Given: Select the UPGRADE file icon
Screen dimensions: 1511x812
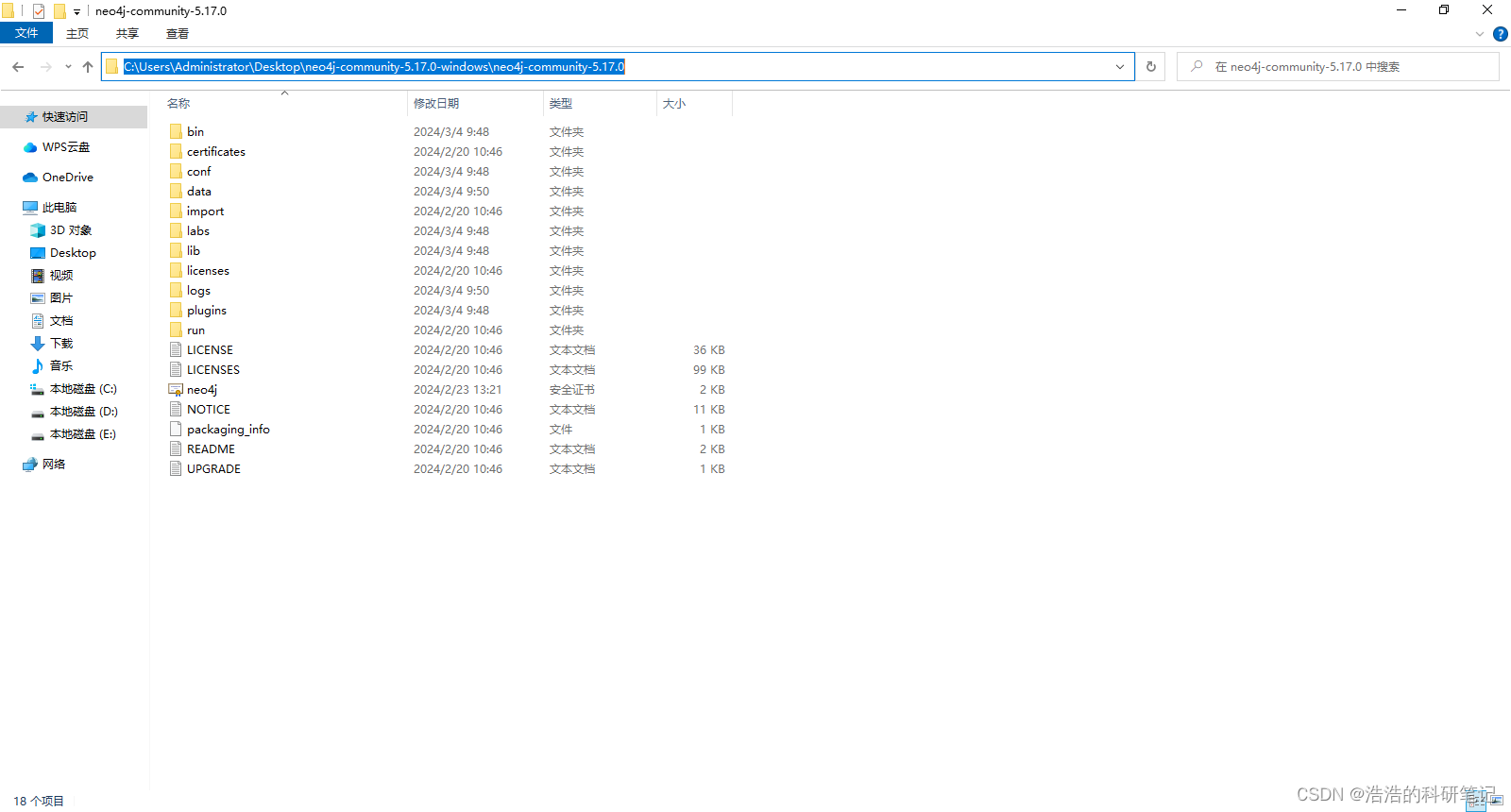Looking at the screenshot, I should tap(176, 468).
